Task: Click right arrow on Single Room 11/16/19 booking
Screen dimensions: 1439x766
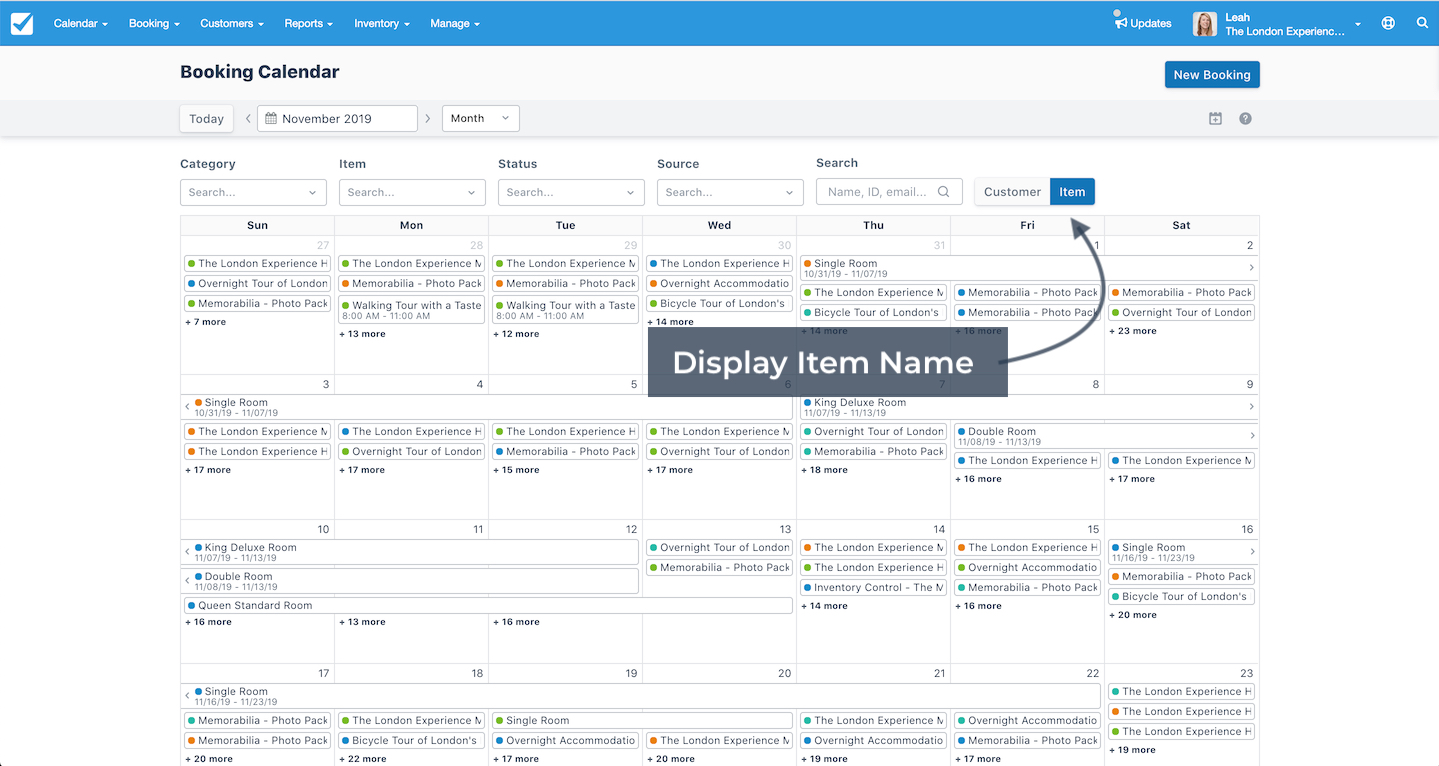Action: [1251, 552]
